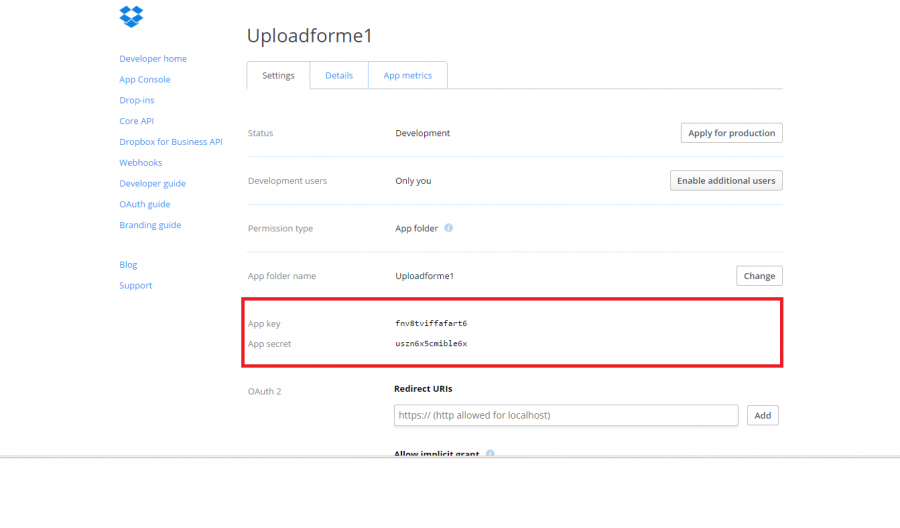Open the Core API link
900x528 pixels.
137,121
